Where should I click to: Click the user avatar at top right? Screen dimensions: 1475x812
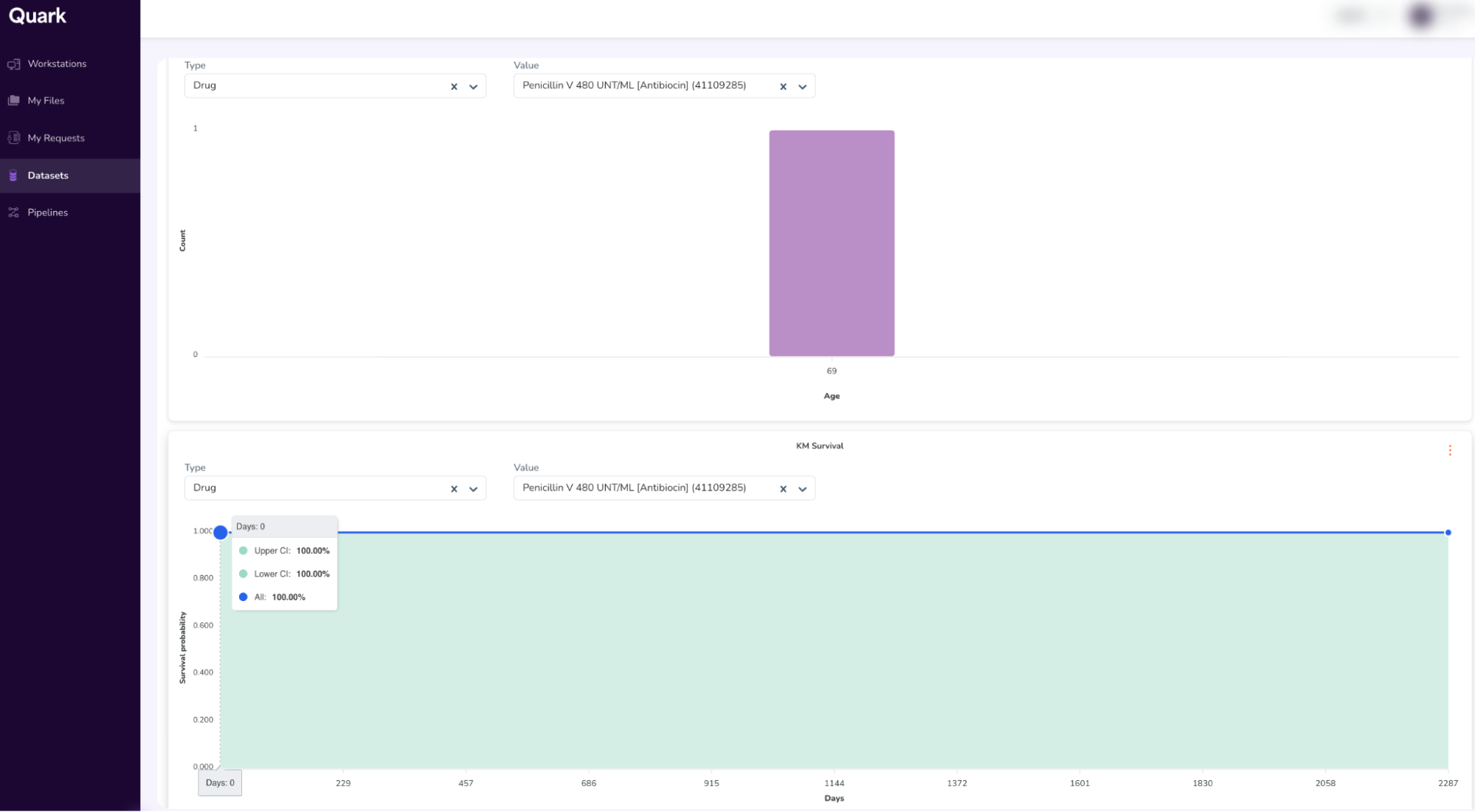click(x=1421, y=15)
